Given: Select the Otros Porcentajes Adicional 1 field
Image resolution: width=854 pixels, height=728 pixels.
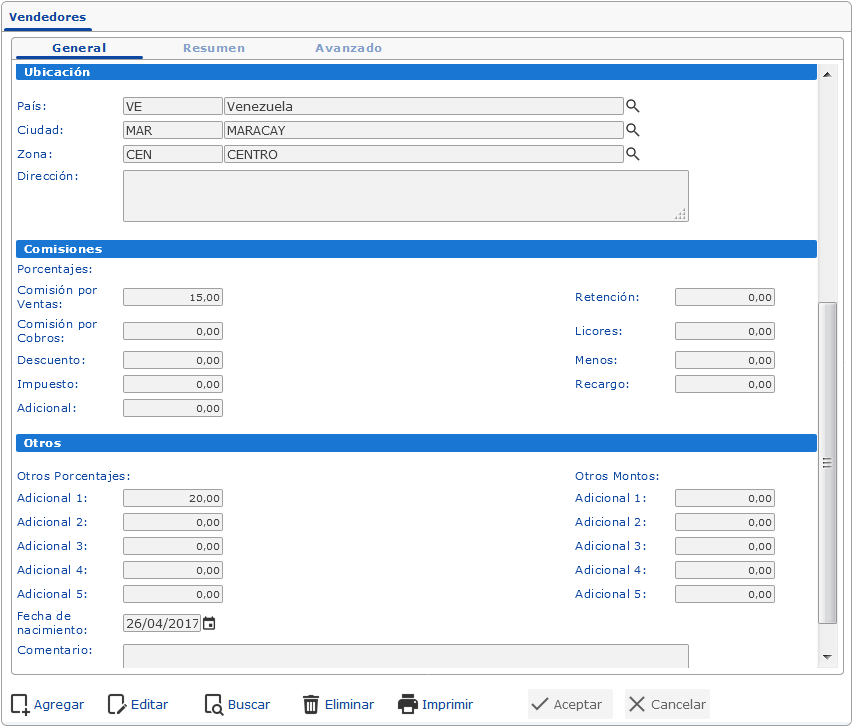Looking at the screenshot, I should click(173, 498).
